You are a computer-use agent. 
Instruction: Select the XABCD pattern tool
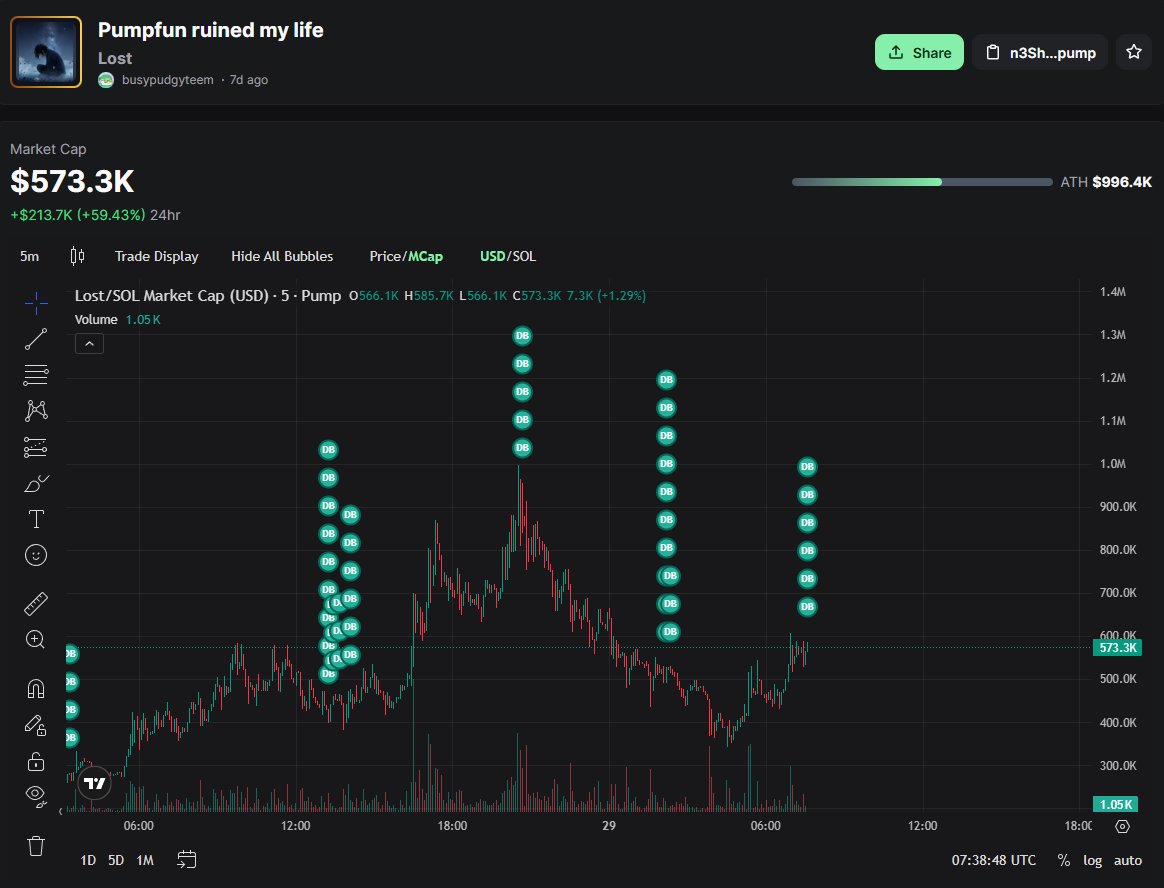click(x=36, y=411)
